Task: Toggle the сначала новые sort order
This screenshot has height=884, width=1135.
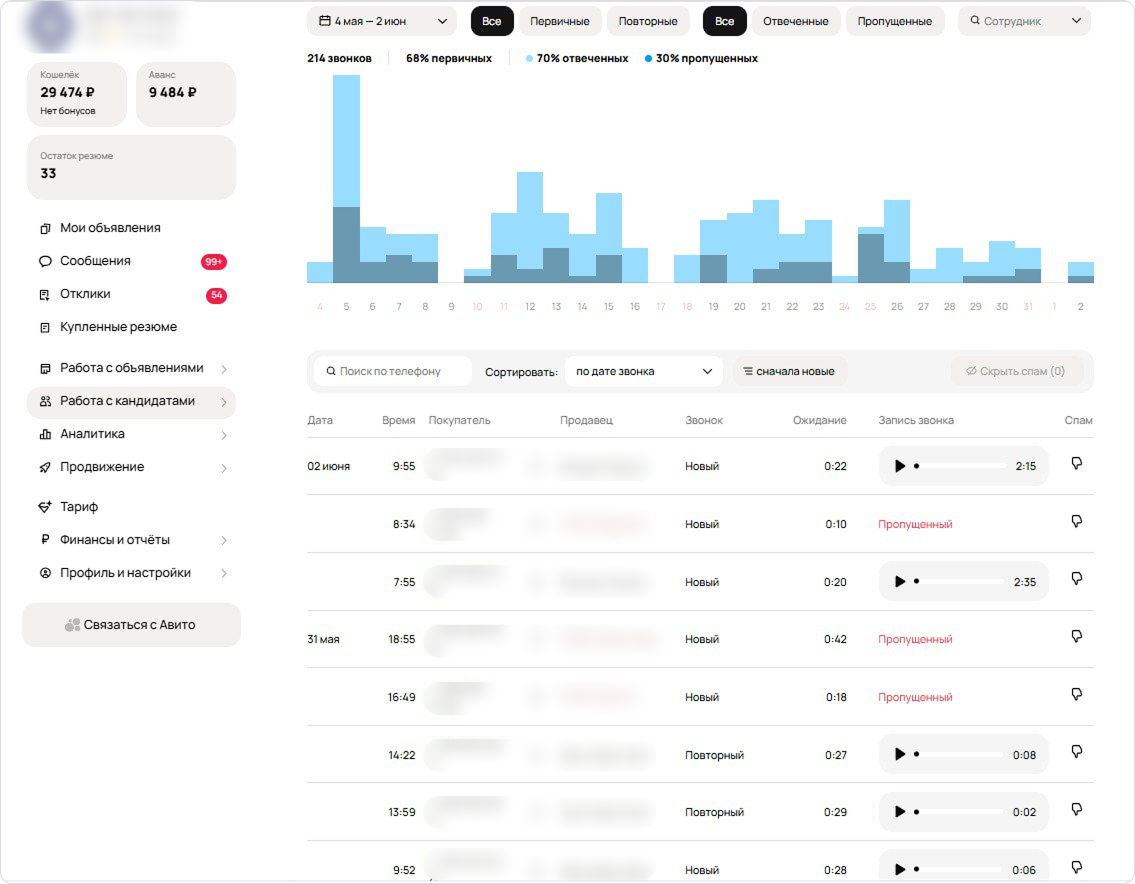Action: coord(788,371)
